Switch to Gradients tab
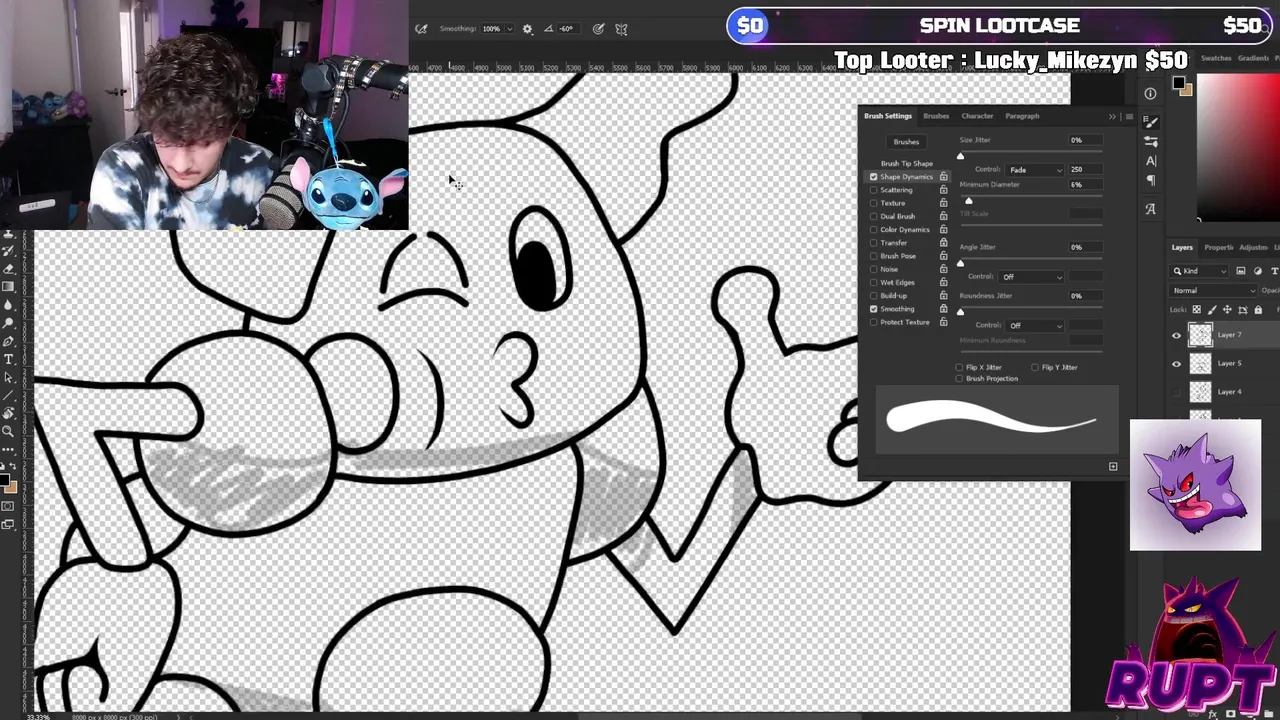 (1253, 59)
